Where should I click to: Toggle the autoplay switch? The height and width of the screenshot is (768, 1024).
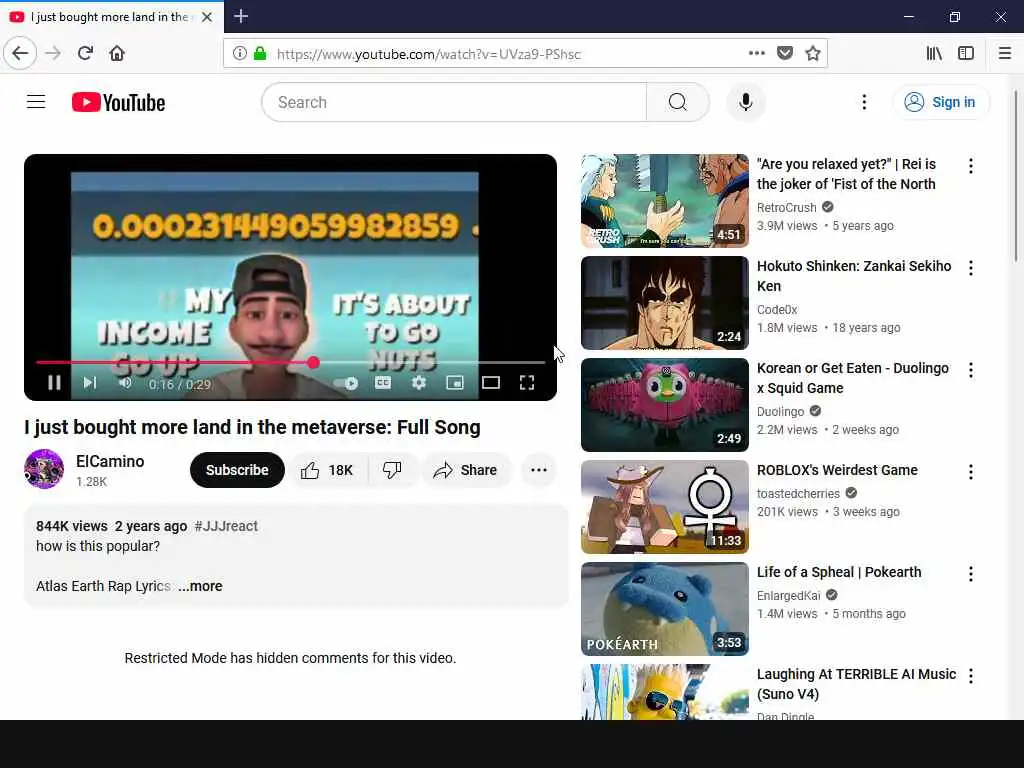345,383
